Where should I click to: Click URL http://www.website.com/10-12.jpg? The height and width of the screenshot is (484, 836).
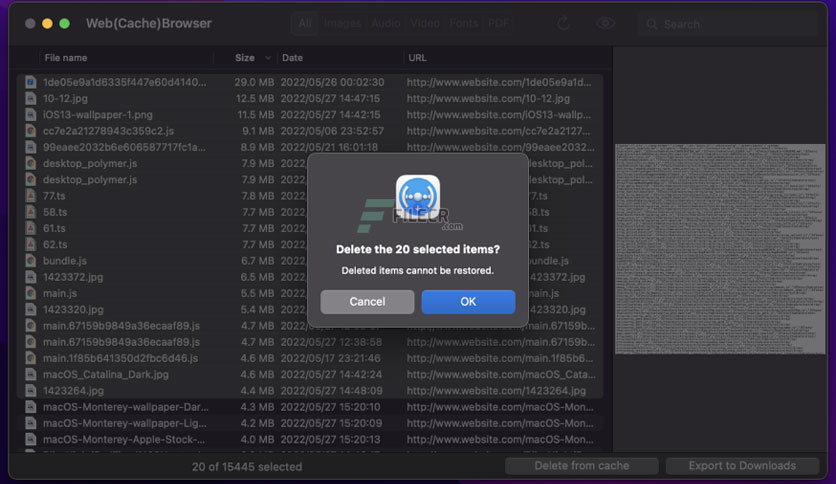(488, 99)
